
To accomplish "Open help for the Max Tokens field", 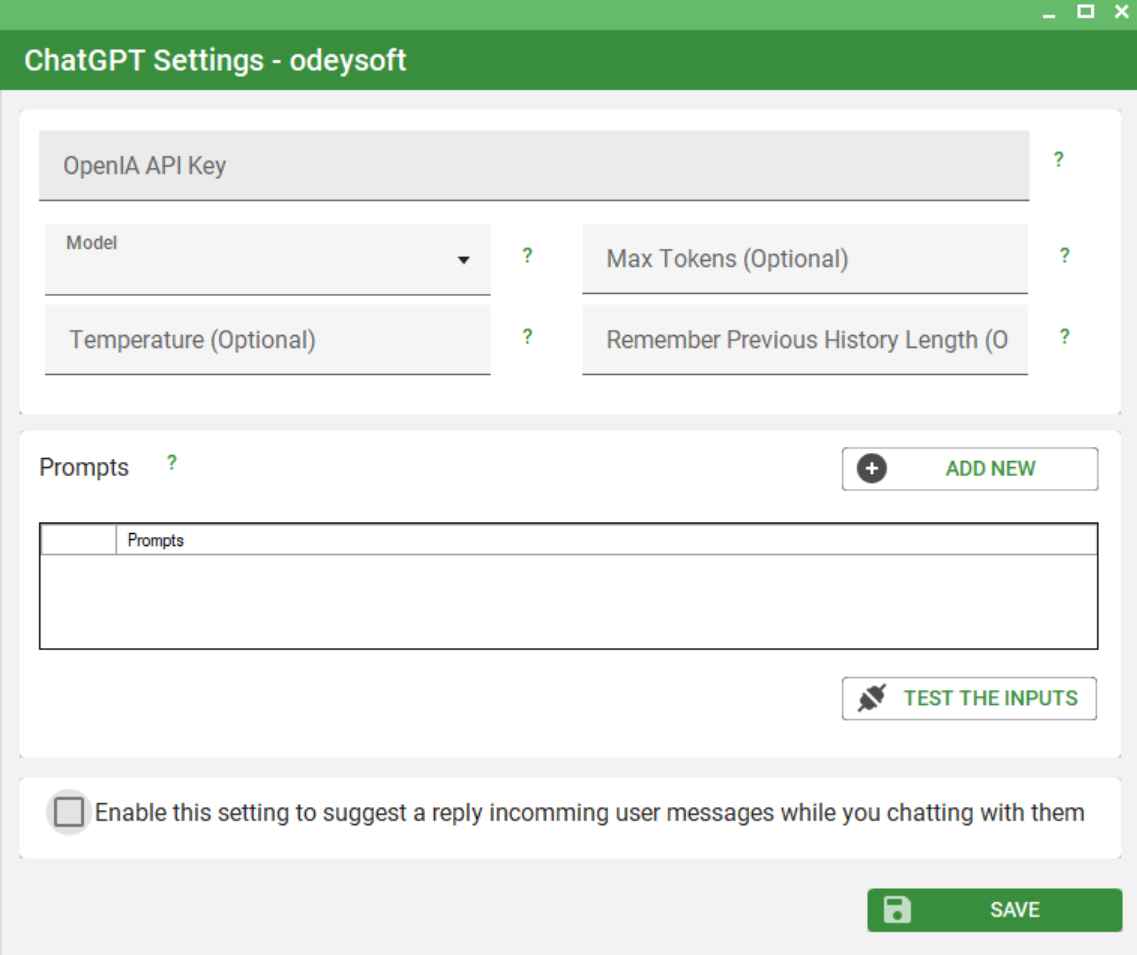I will pyautogui.click(x=1064, y=256).
